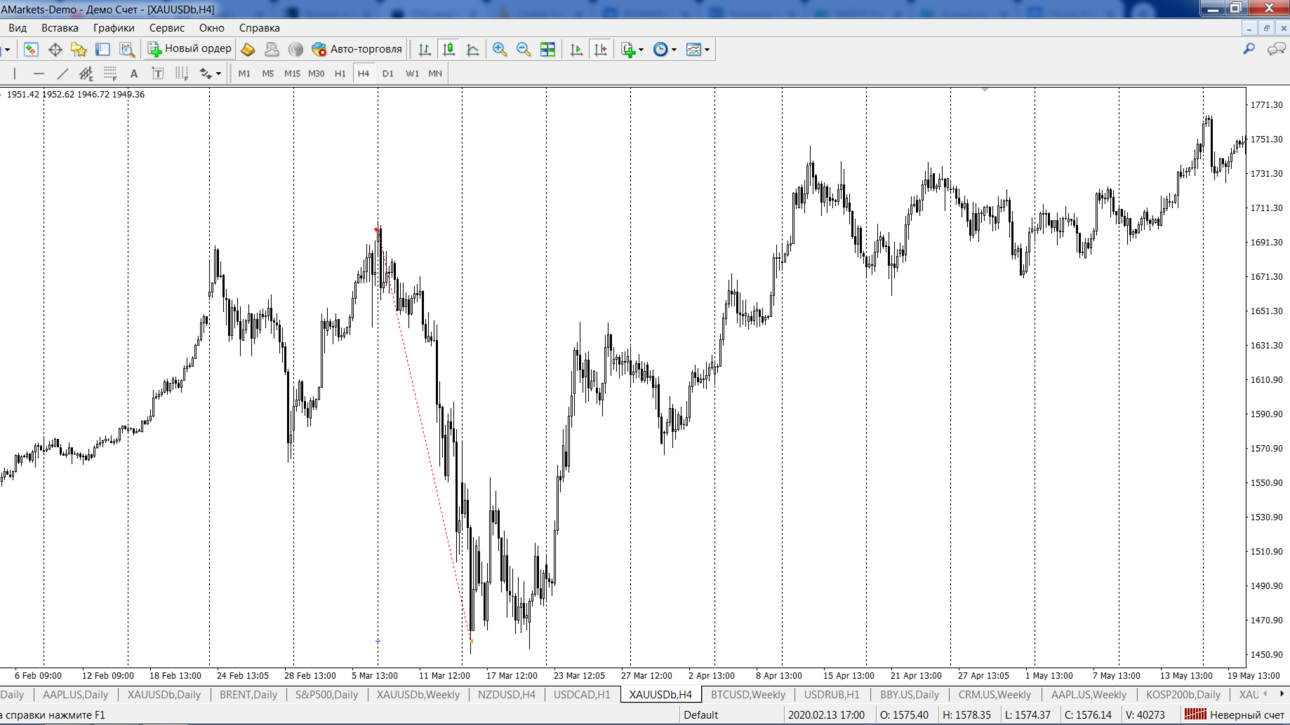Open the Strategy Tester magnifier icon
Image resolution: width=1290 pixels, height=725 pixels.
click(x=127, y=49)
